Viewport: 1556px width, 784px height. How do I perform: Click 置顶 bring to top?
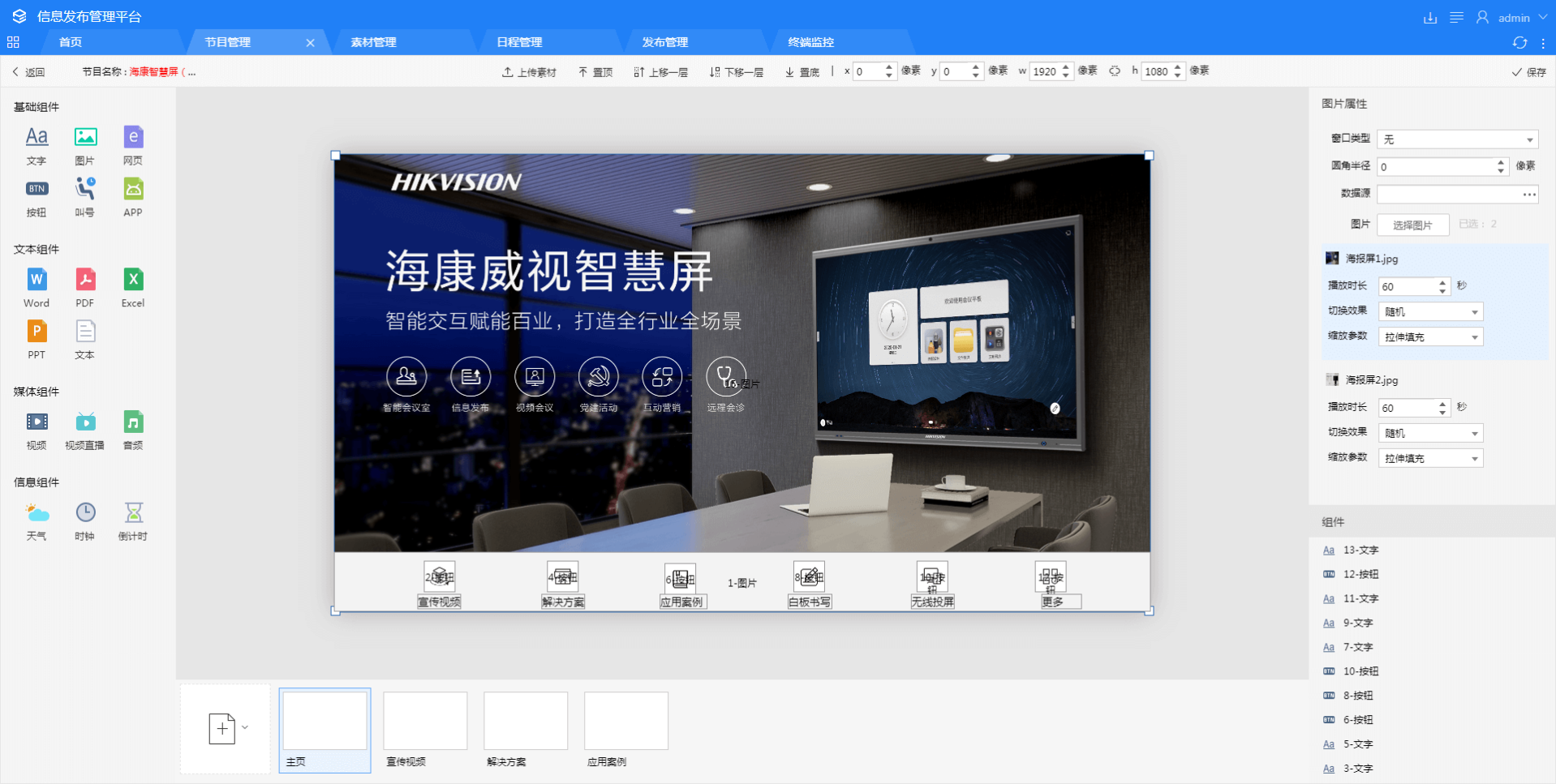[595, 72]
